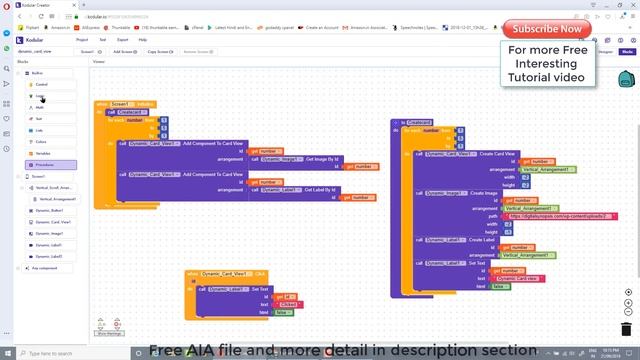Select Dynamic_Card_View1 in component tree
Viewport: 640px width, 360px height.
[x=52, y=222]
